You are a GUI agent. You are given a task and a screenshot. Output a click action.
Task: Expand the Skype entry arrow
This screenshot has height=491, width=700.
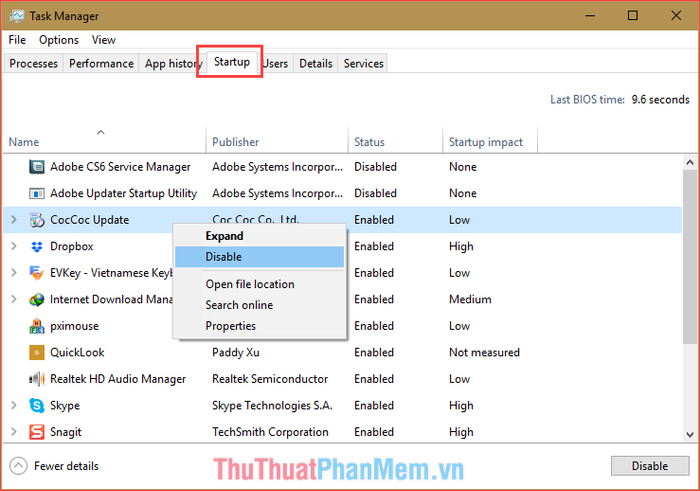[14, 405]
